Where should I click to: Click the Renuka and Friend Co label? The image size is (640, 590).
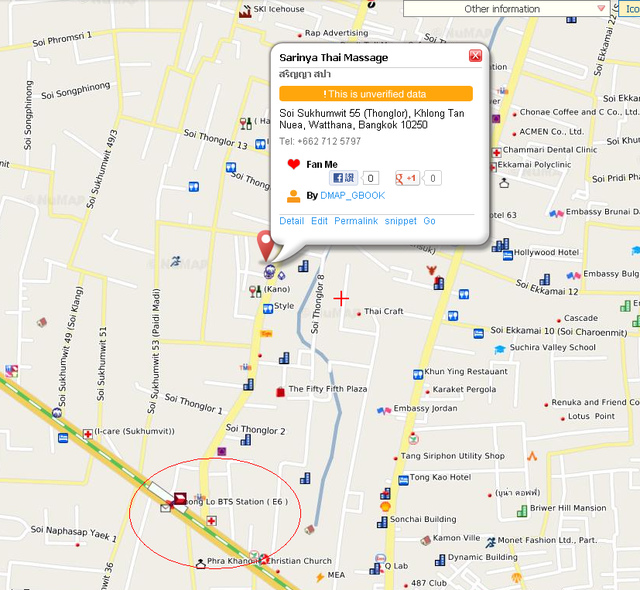click(595, 402)
